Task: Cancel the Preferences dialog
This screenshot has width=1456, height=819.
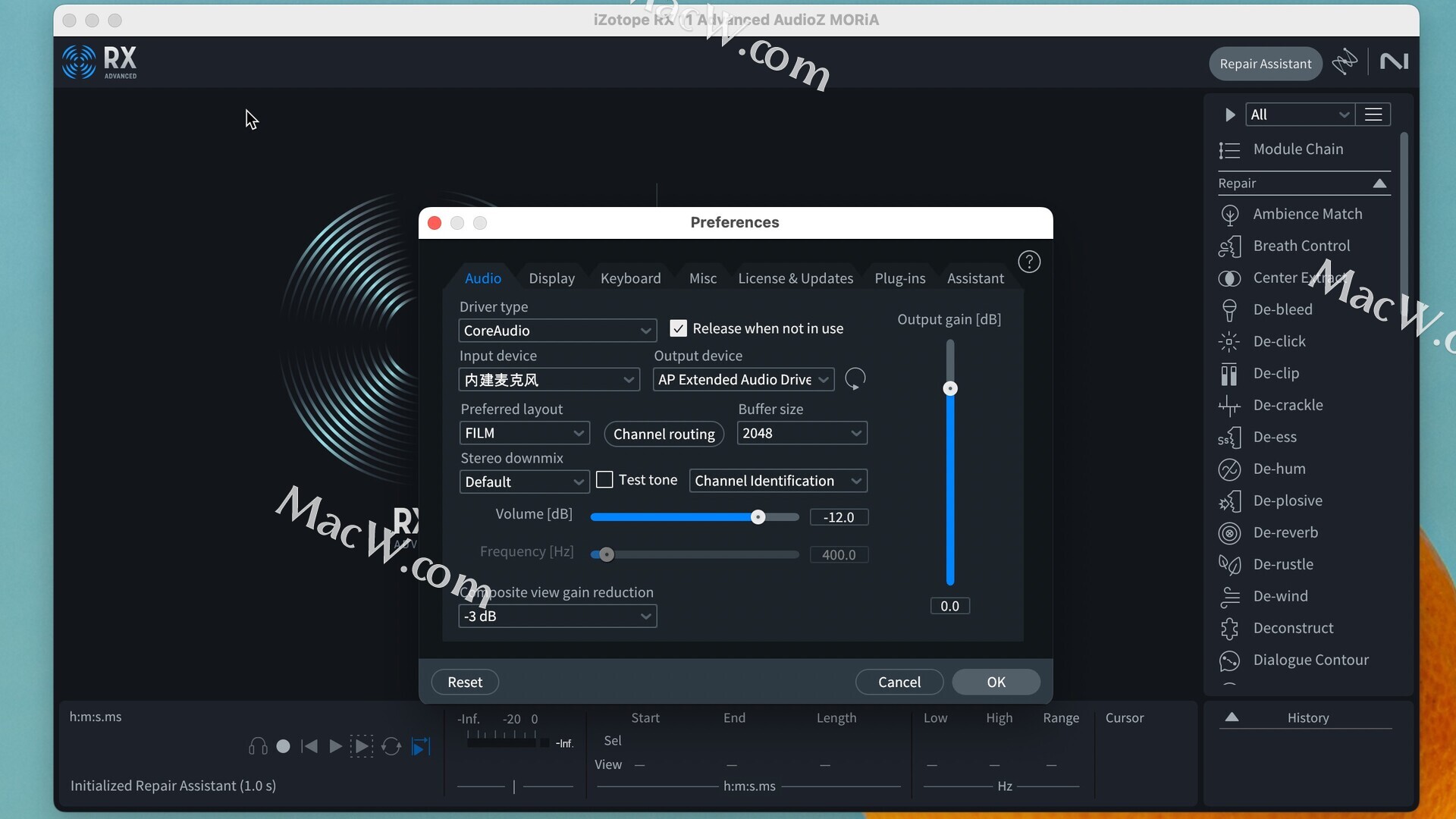Action: [x=899, y=682]
